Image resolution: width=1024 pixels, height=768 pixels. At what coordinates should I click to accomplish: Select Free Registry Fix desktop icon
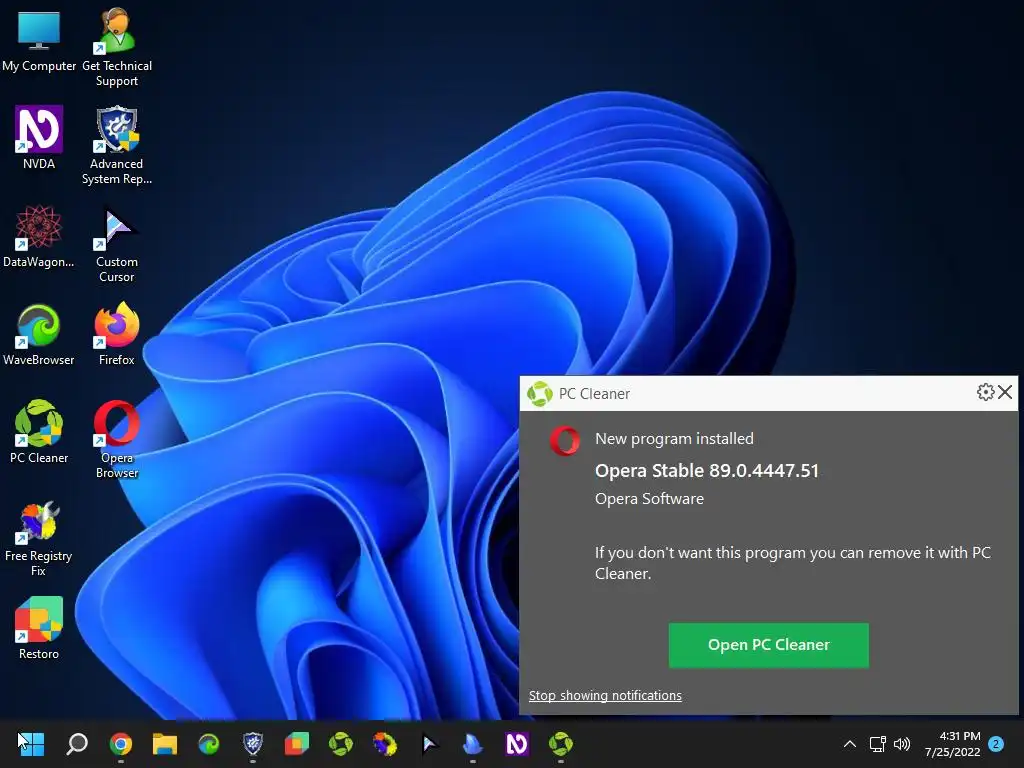pyautogui.click(x=39, y=539)
